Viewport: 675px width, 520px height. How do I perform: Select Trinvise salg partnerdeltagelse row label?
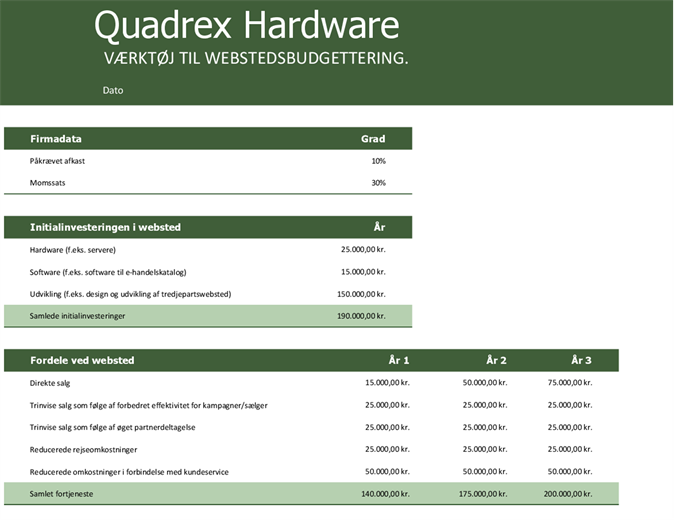pos(112,427)
